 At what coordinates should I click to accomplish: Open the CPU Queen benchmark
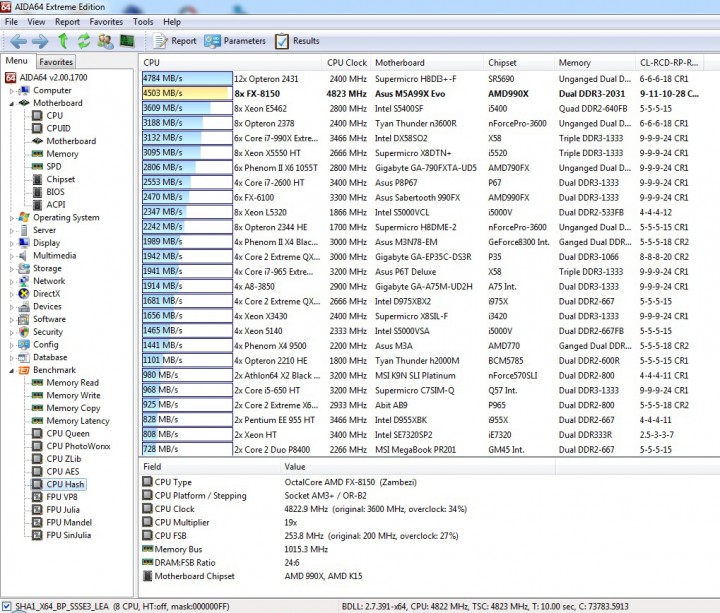tap(61, 434)
